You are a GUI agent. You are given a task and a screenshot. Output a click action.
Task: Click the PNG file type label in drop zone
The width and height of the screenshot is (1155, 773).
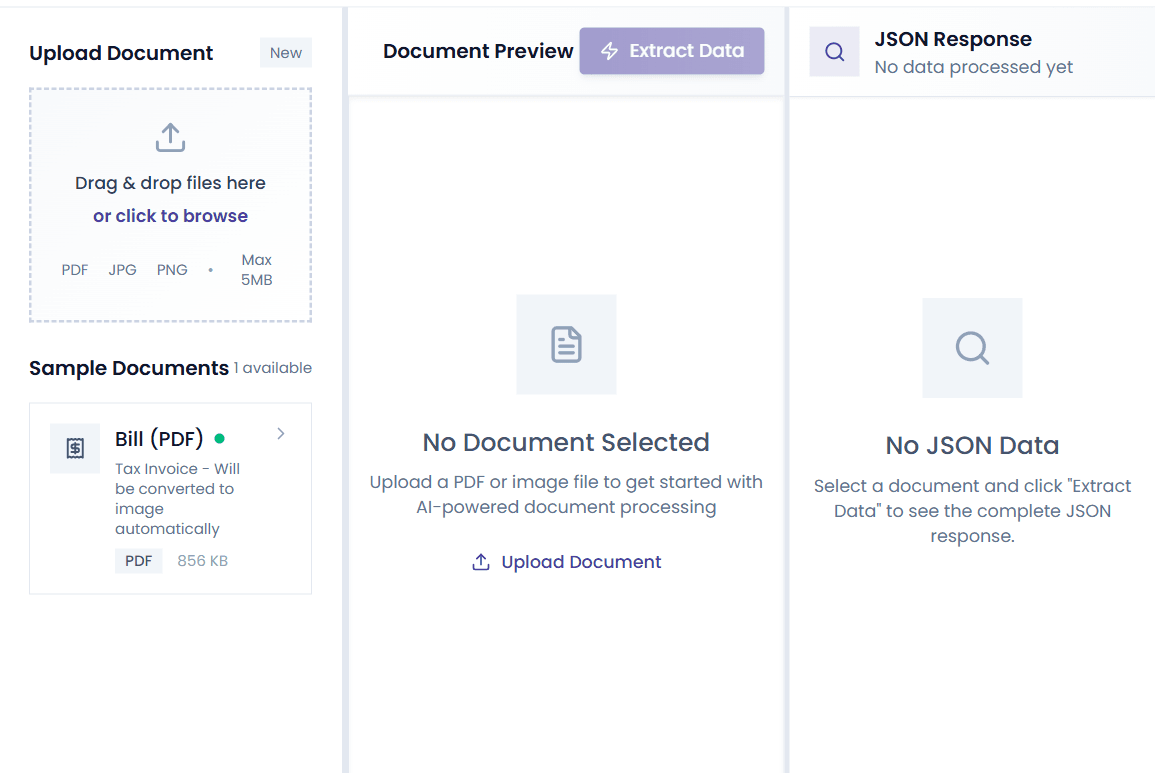(171, 269)
